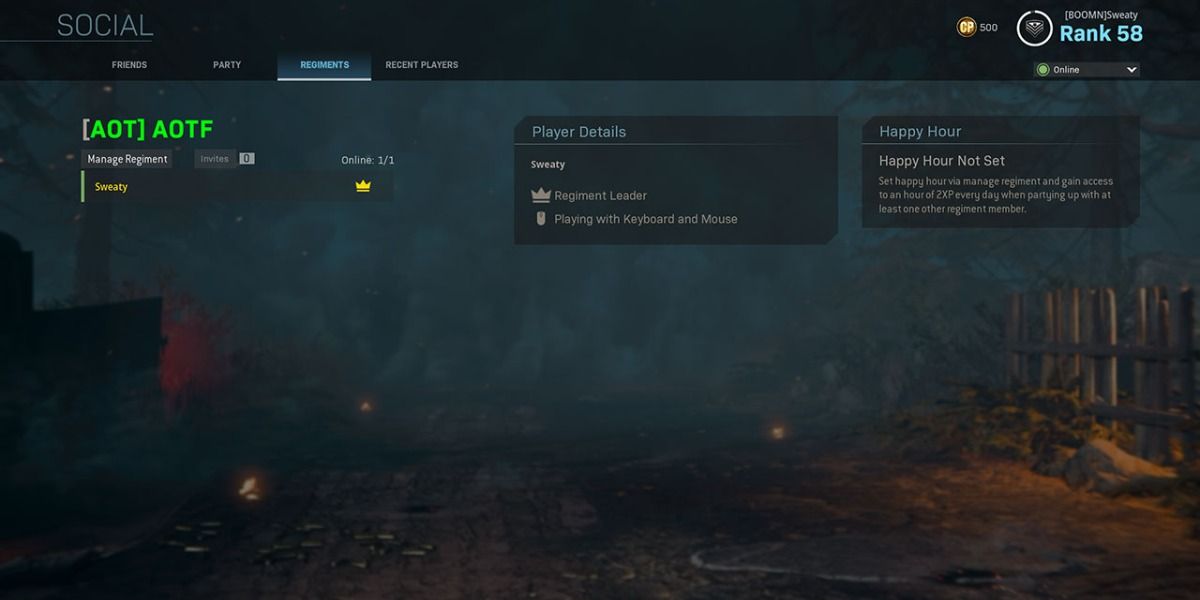The width and height of the screenshot is (1200, 600).
Task: Expand the Online status dropdown arrow
Action: tap(1131, 70)
